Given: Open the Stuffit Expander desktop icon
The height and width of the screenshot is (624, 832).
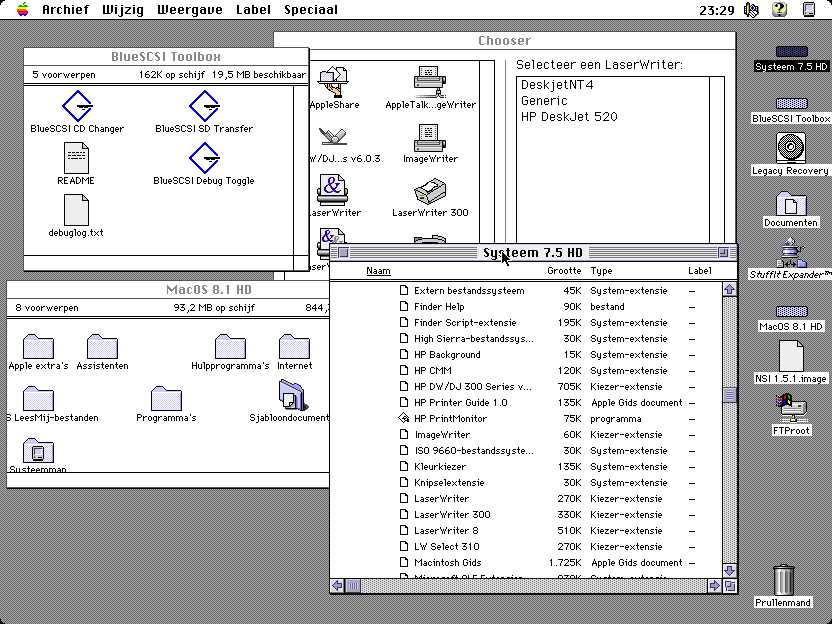Looking at the screenshot, I should [x=791, y=253].
